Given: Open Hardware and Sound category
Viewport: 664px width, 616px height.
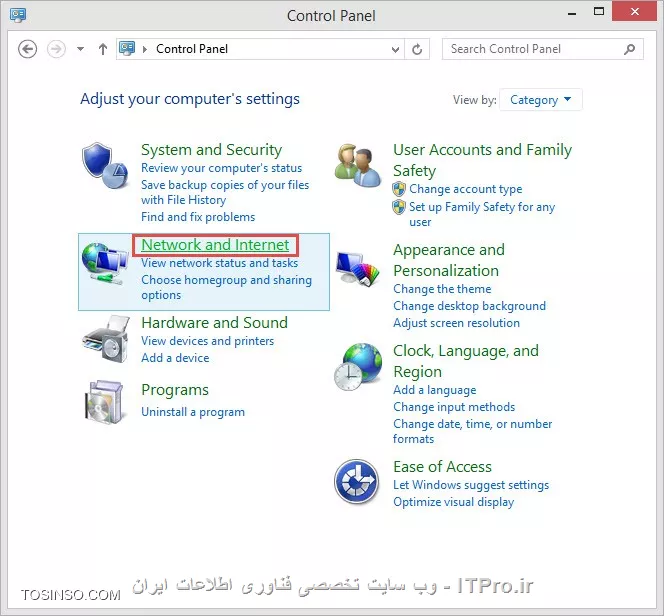Looking at the screenshot, I should (x=214, y=323).
